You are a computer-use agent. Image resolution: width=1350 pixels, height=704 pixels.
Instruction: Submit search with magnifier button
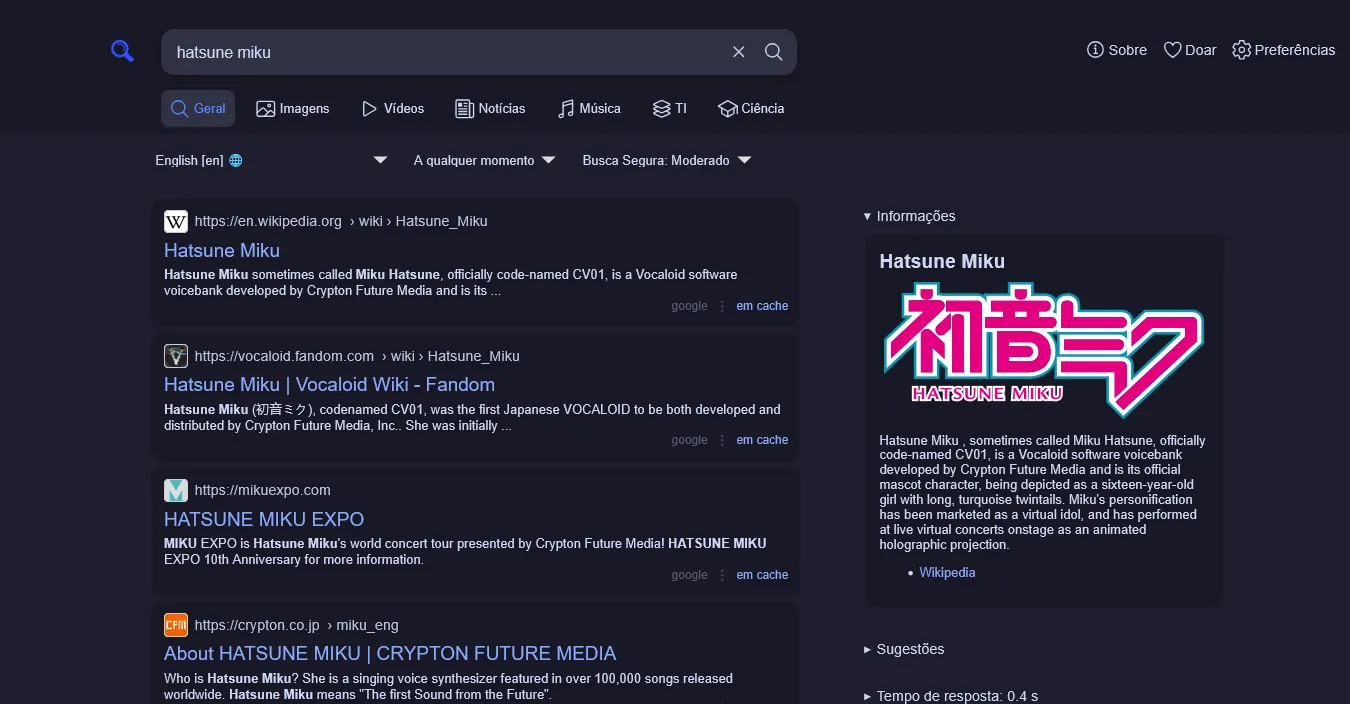pyautogui.click(x=773, y=52)
